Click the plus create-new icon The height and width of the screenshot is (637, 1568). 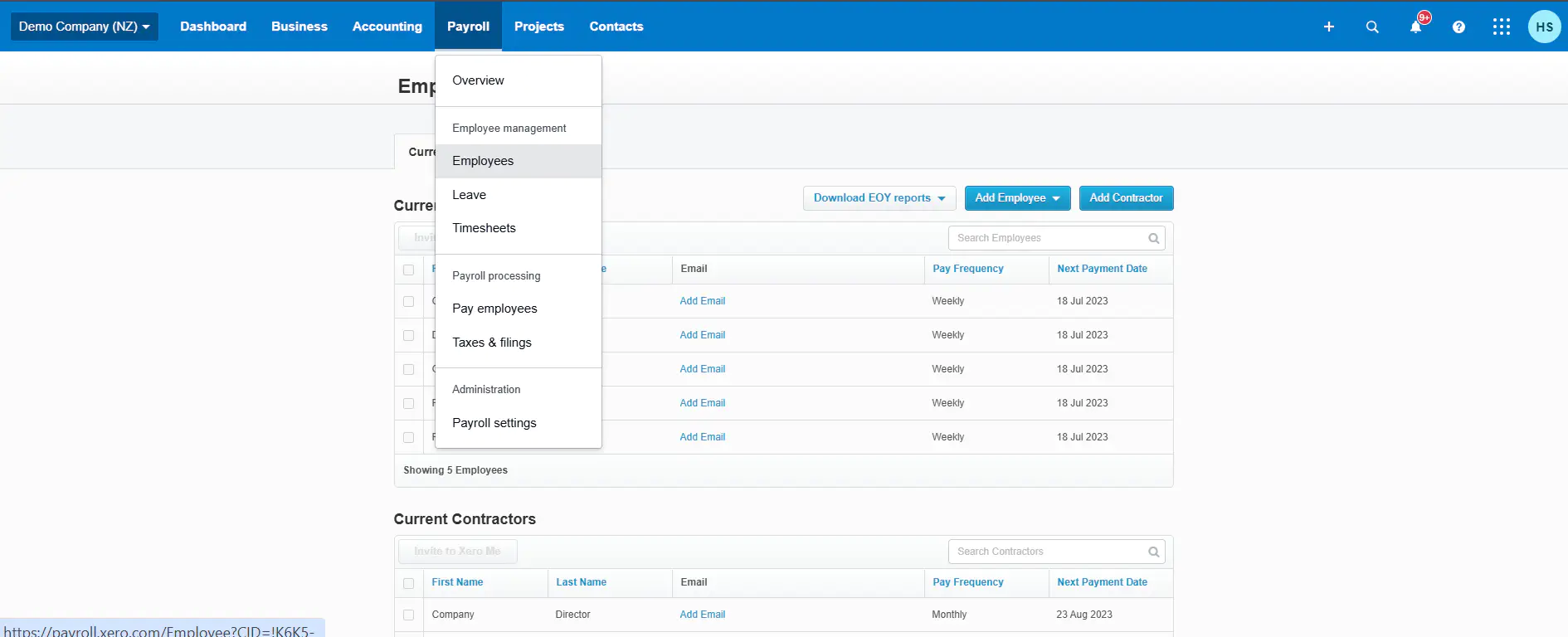click(x=1328, y=27)
